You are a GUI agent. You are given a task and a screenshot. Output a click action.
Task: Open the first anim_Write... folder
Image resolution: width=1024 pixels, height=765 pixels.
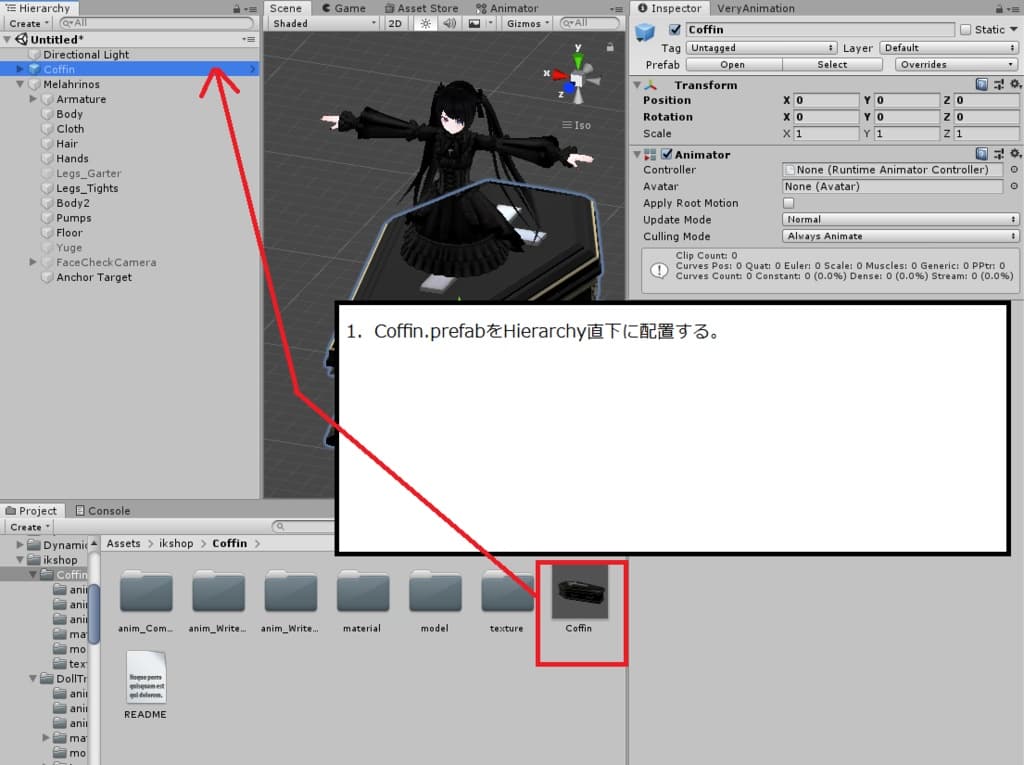[x=218, y=592]
